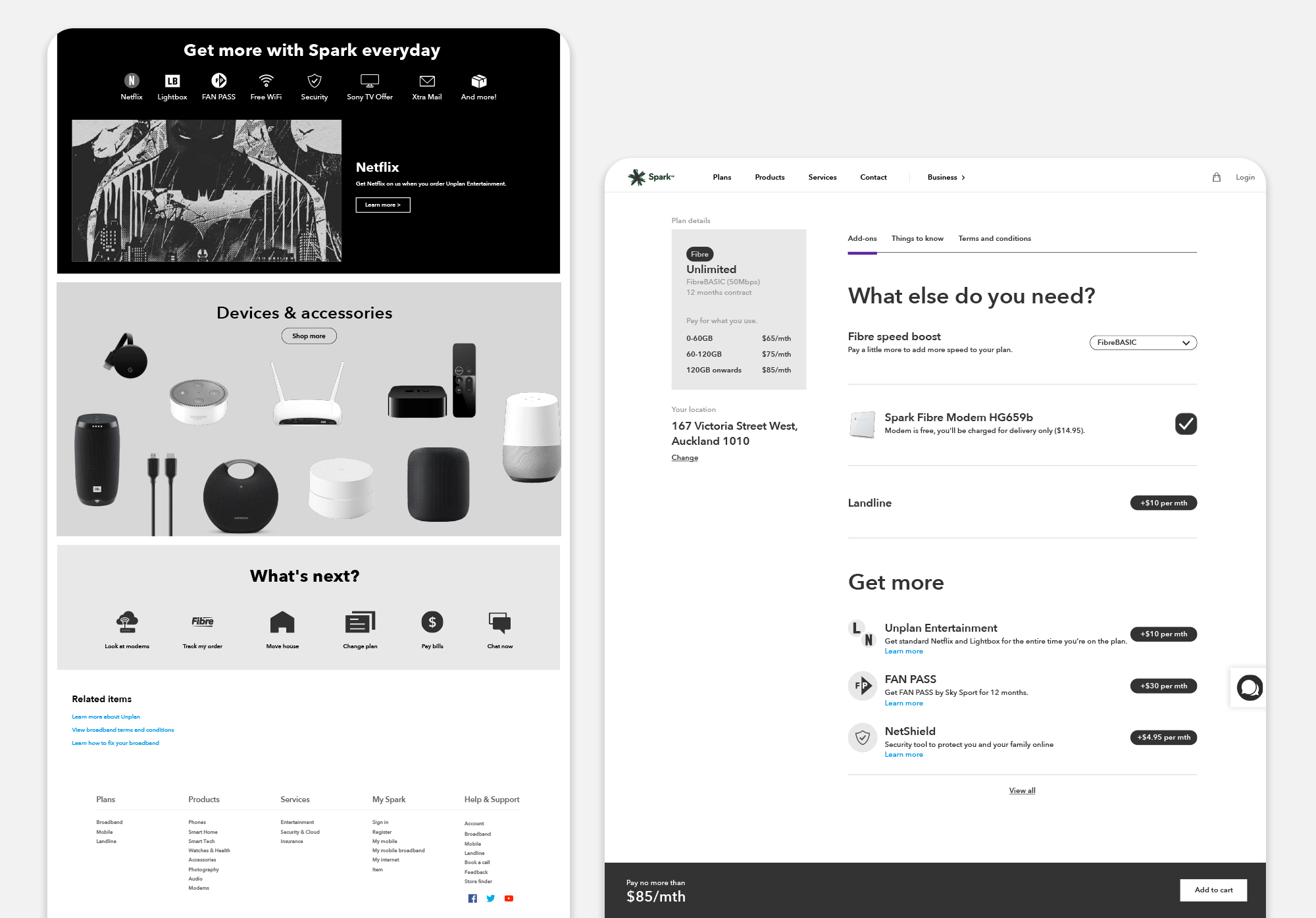Screen dimensions: 1316x918
Task: Click the Shop more button
Action: pyautogui.click(x=309, y=336)
